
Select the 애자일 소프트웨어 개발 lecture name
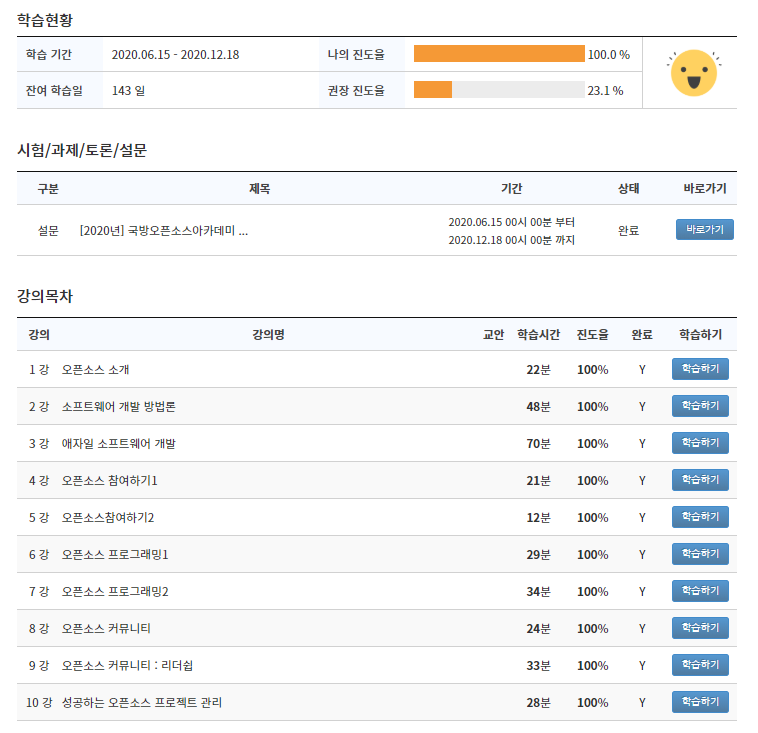pos(118,444)
